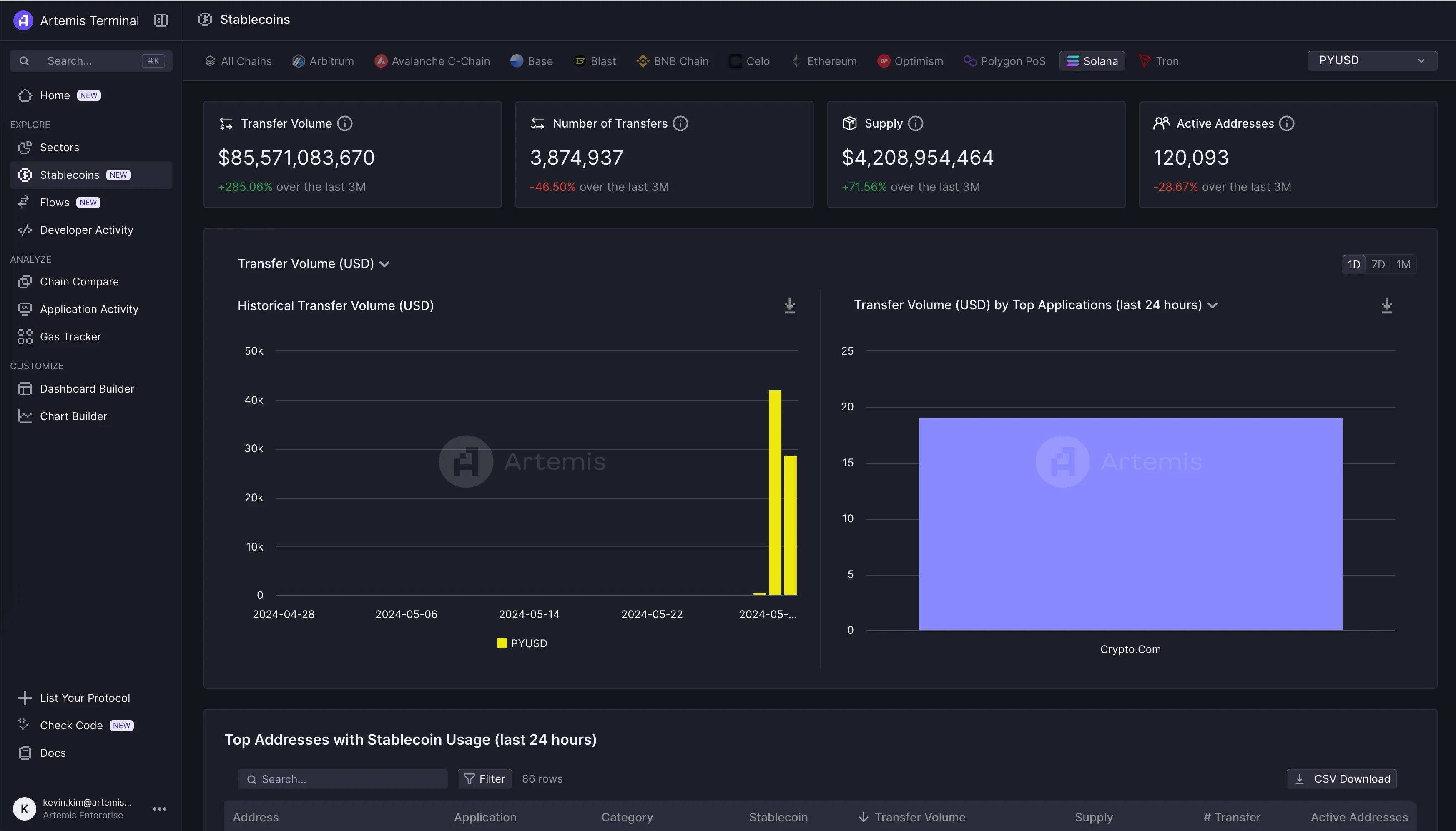Click Stablecoins page header icon
The height and width of the screenshot is (831, 1456).
click(x=205, y=20)
